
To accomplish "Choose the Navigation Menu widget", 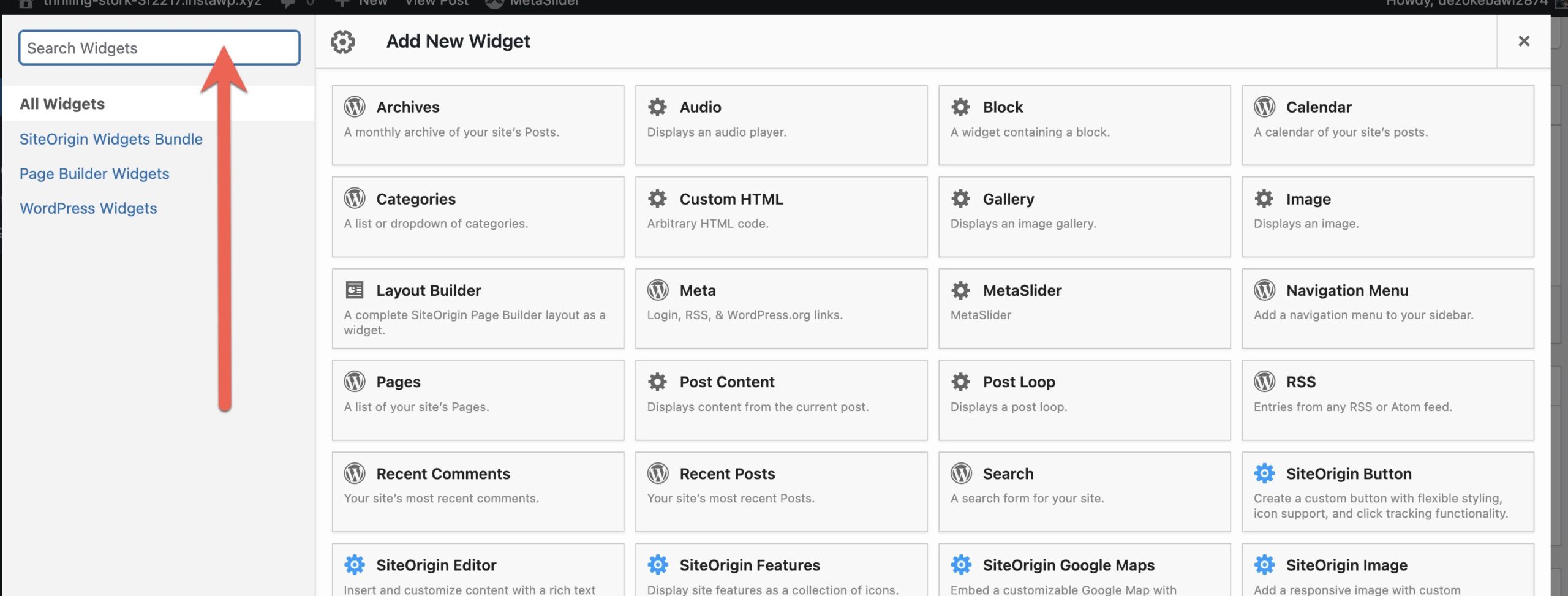I will pos(1387,308).
